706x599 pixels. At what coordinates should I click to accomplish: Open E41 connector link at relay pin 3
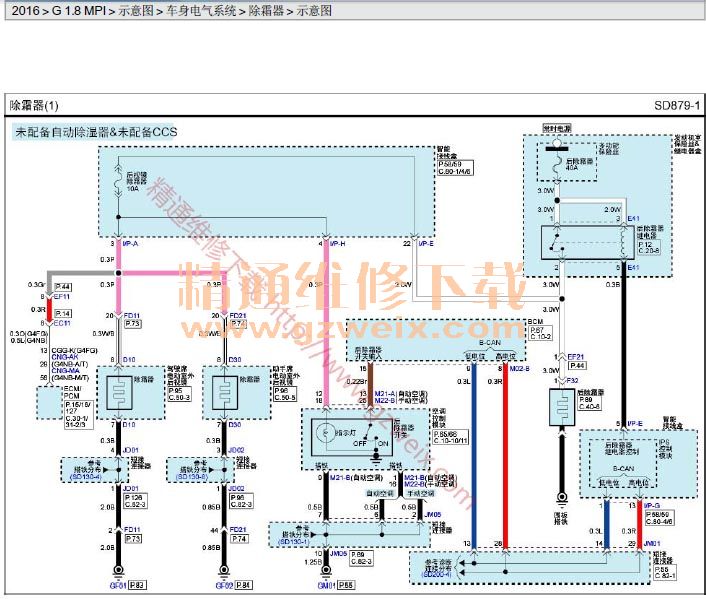634,218
